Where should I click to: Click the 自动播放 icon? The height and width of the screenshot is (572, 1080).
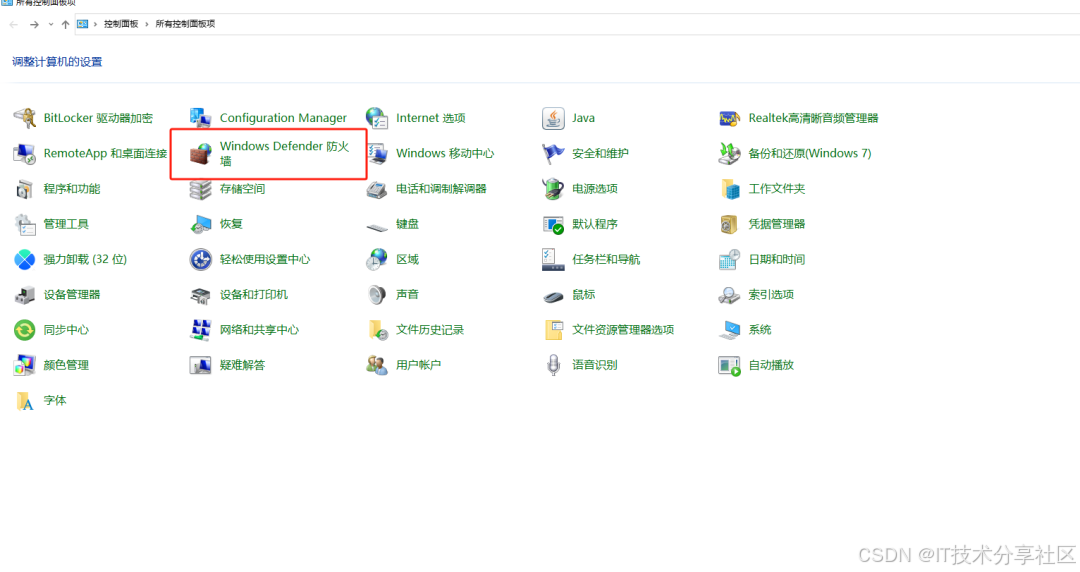(x=729, y=365)
